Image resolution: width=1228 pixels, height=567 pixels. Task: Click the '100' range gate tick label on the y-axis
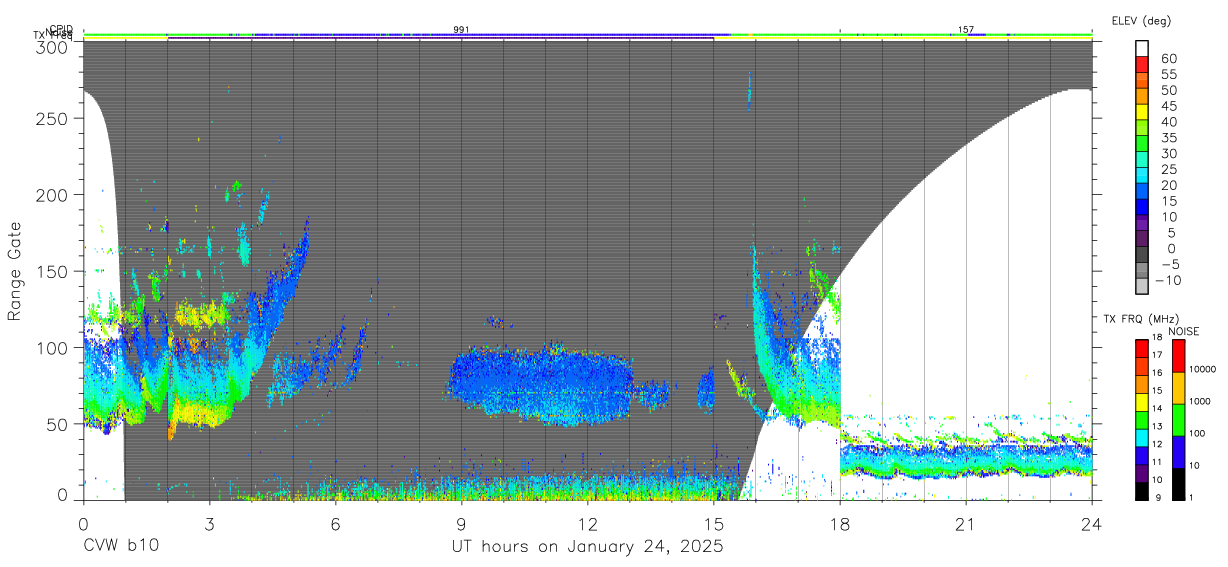[x=53, y=347]
